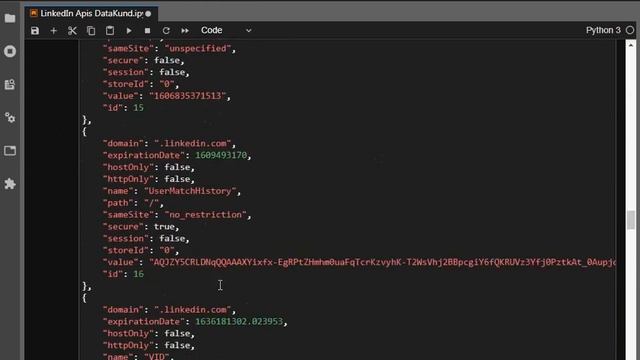Copy the selected cell
The width and height of the screenshot is (640, 360).
(91, 31)
